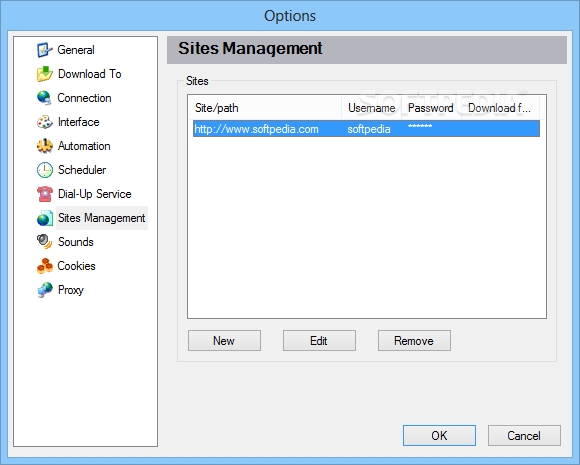This screenshot has width=580, height=465.
Task: Click the Sites Management globe icon
Action: (44, 218)
